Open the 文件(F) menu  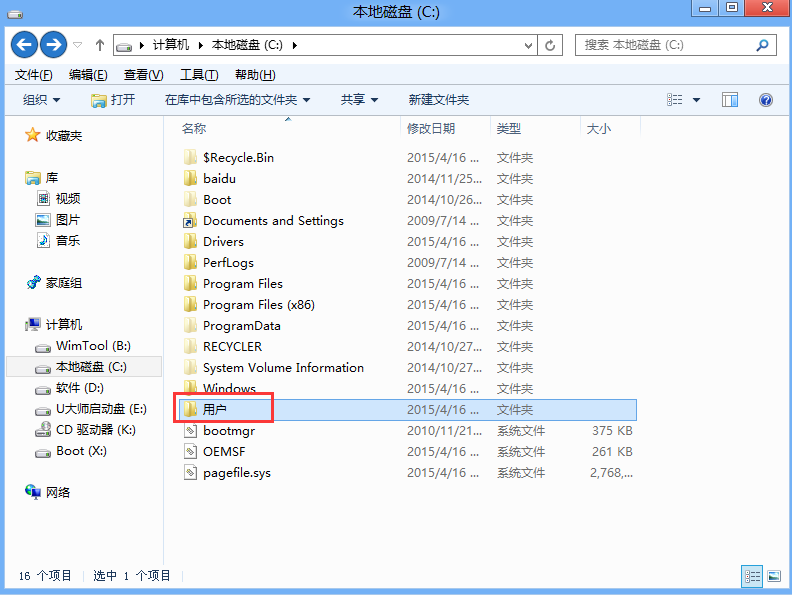coord(34,75)
